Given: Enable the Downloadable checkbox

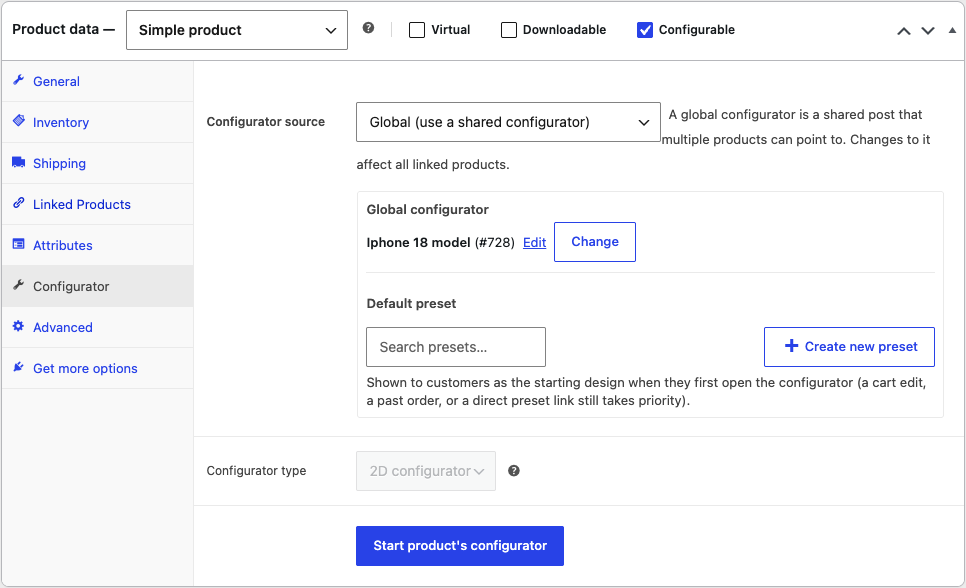Looking at the screenshot, I should pos(509,30).
